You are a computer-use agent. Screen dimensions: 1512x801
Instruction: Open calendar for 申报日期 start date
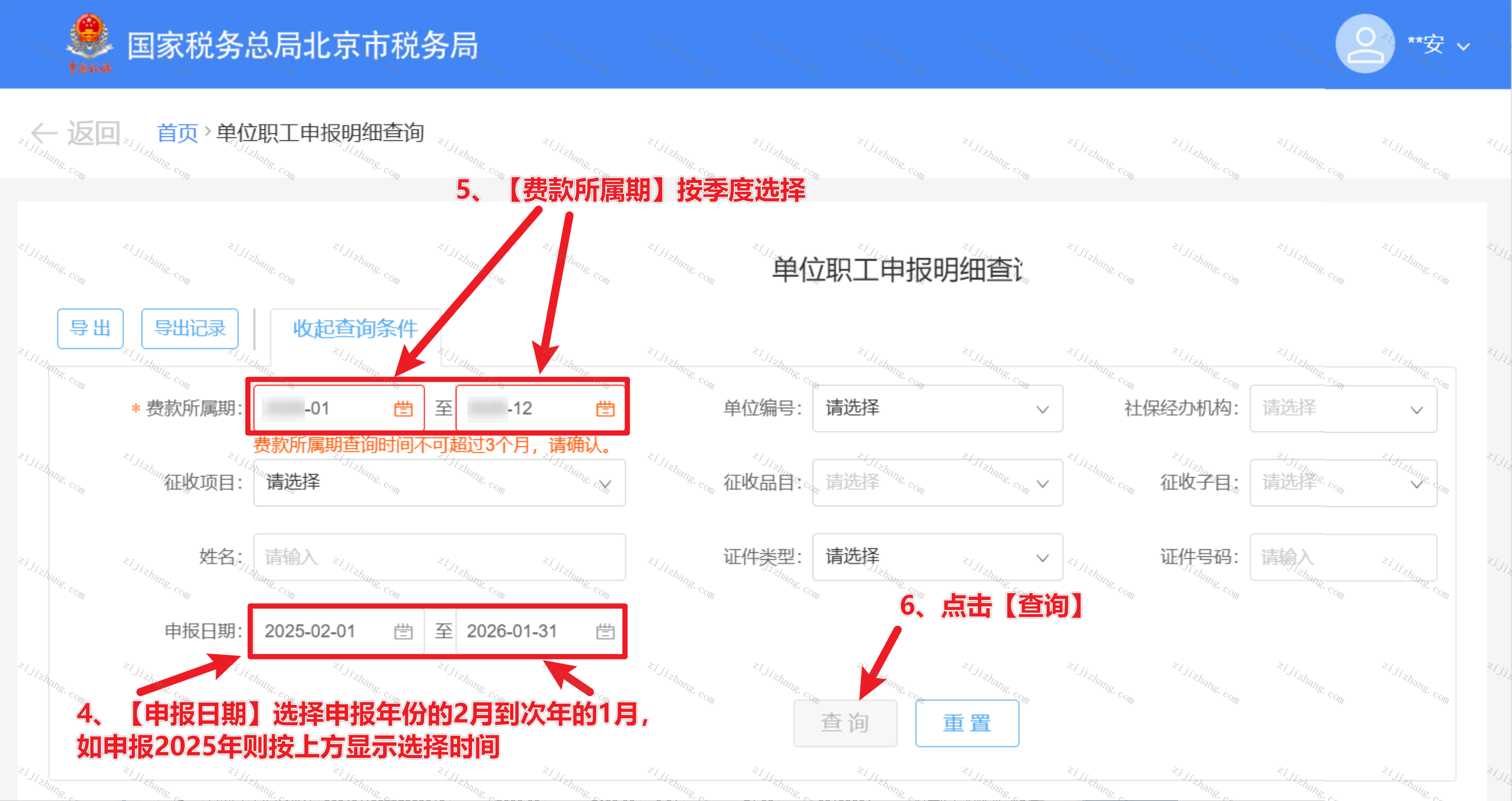coord(403,631)
